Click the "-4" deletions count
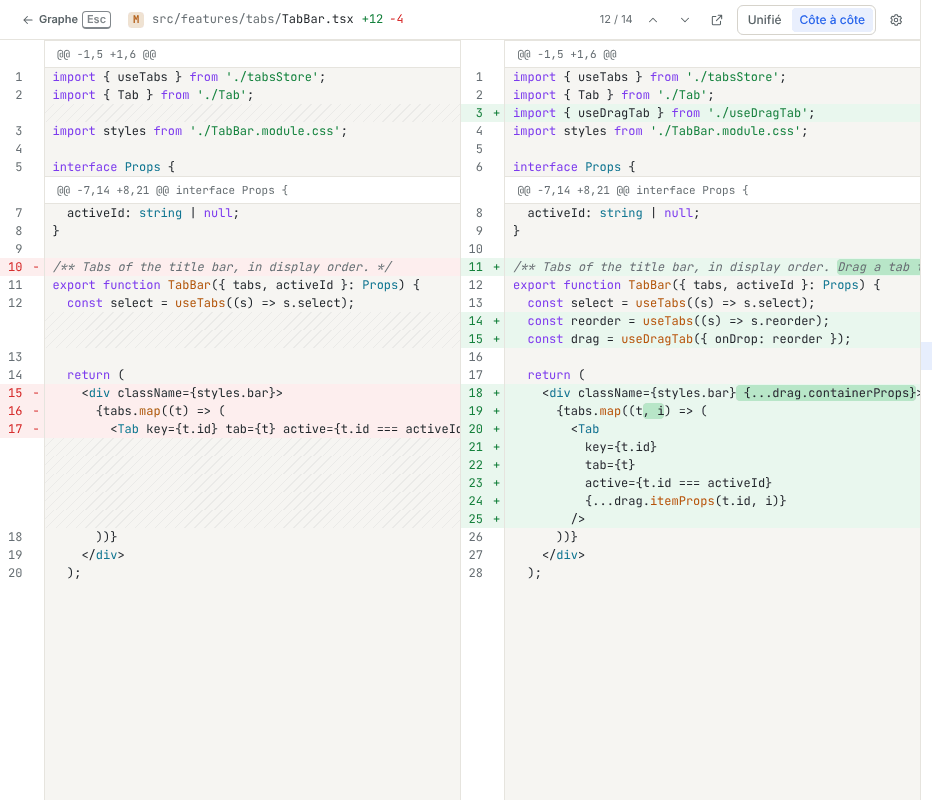This screenshot has height=800, width=932. pos(396,19)
